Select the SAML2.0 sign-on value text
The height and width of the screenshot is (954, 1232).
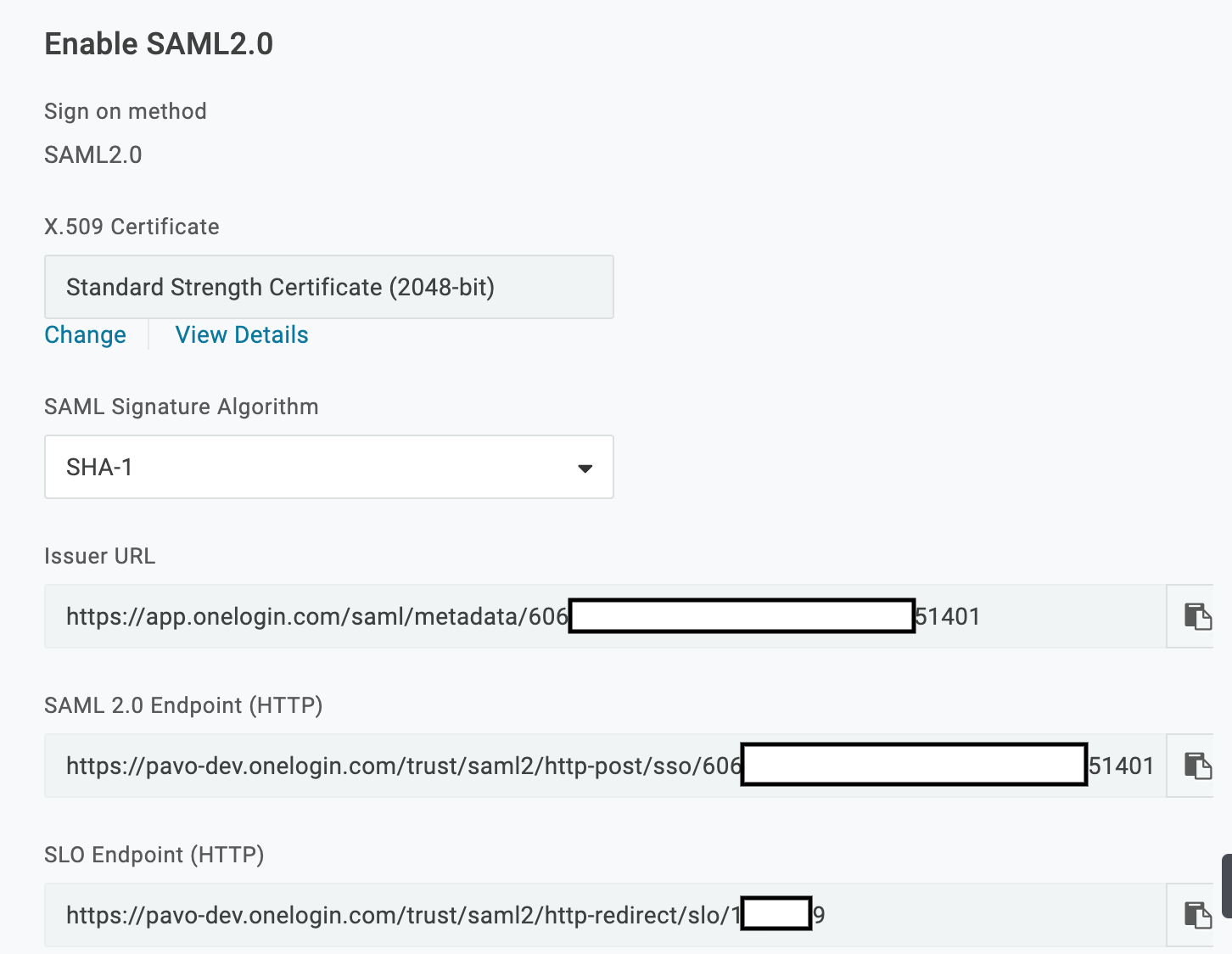point(93,155)
